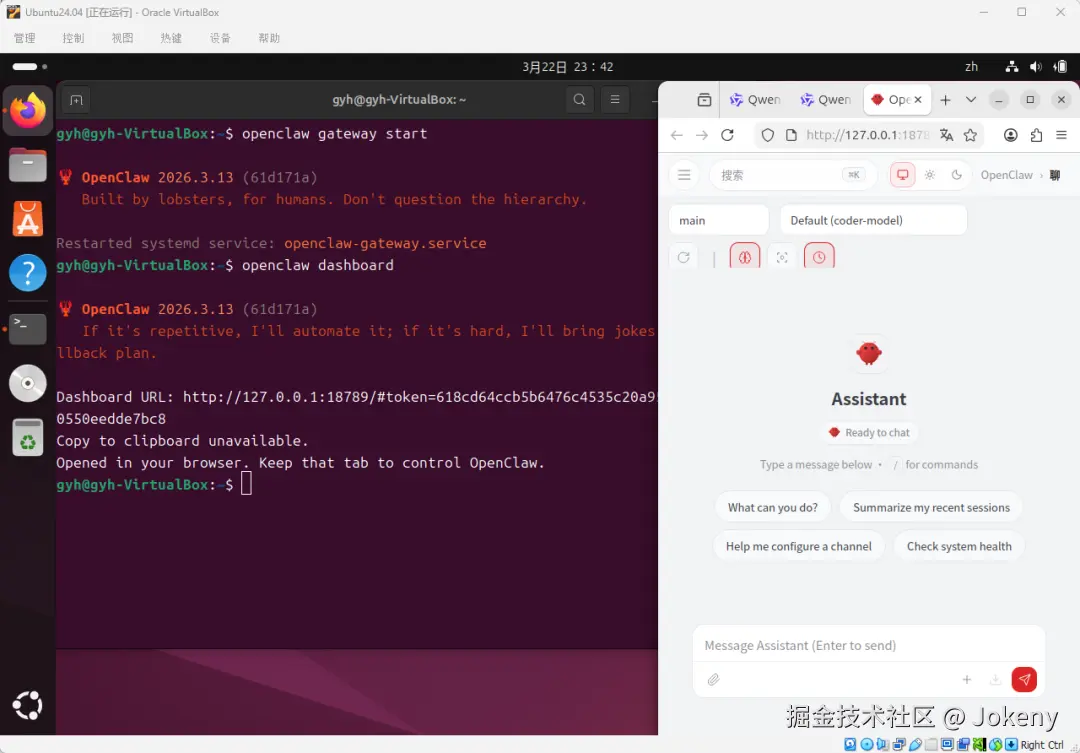Click the Firefox address bar URL
The height and width of the screenshot is (753, 1080).
867,135
